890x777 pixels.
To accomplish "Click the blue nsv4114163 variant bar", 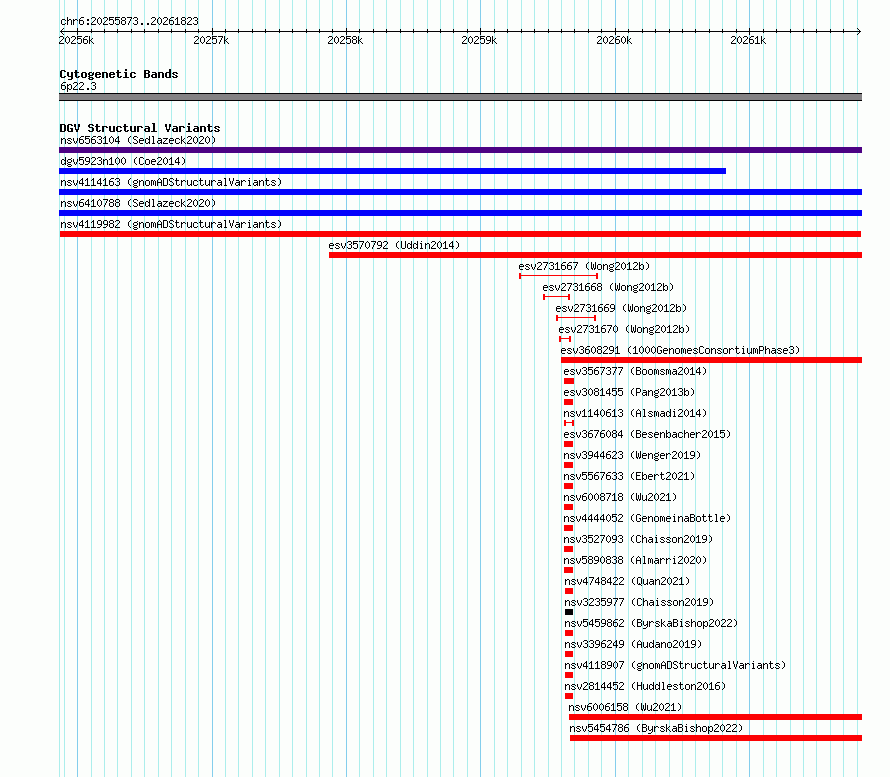I will (460, 192).
